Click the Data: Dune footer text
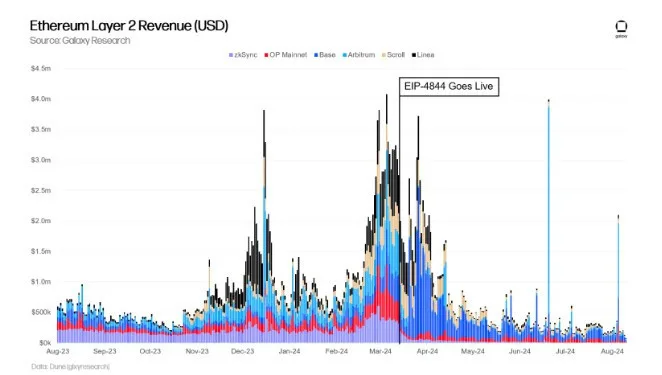Screen dimensions: 662x375 point(71,367)
